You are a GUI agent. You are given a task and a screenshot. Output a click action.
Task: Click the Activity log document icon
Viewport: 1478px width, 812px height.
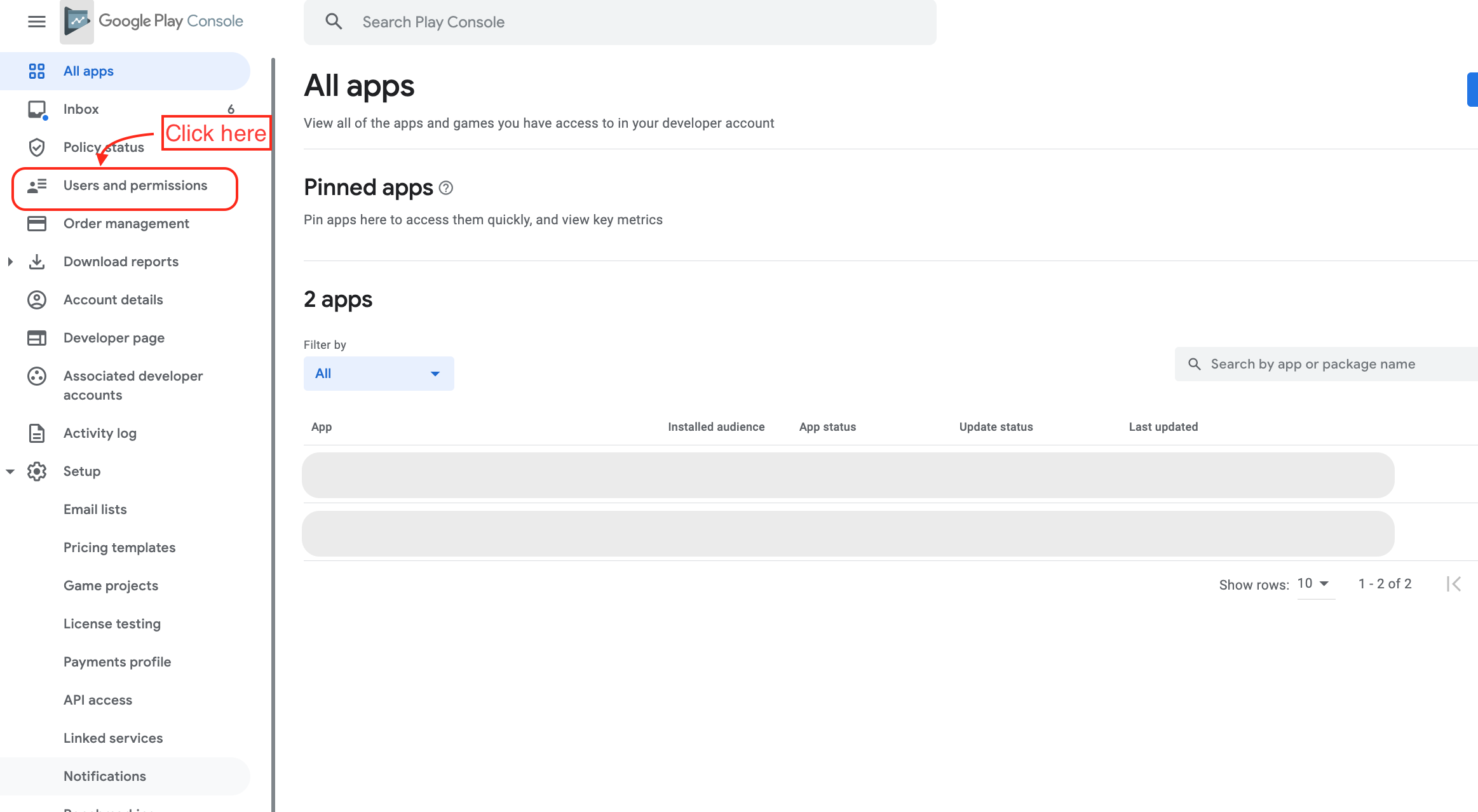(x=37, y=433)
